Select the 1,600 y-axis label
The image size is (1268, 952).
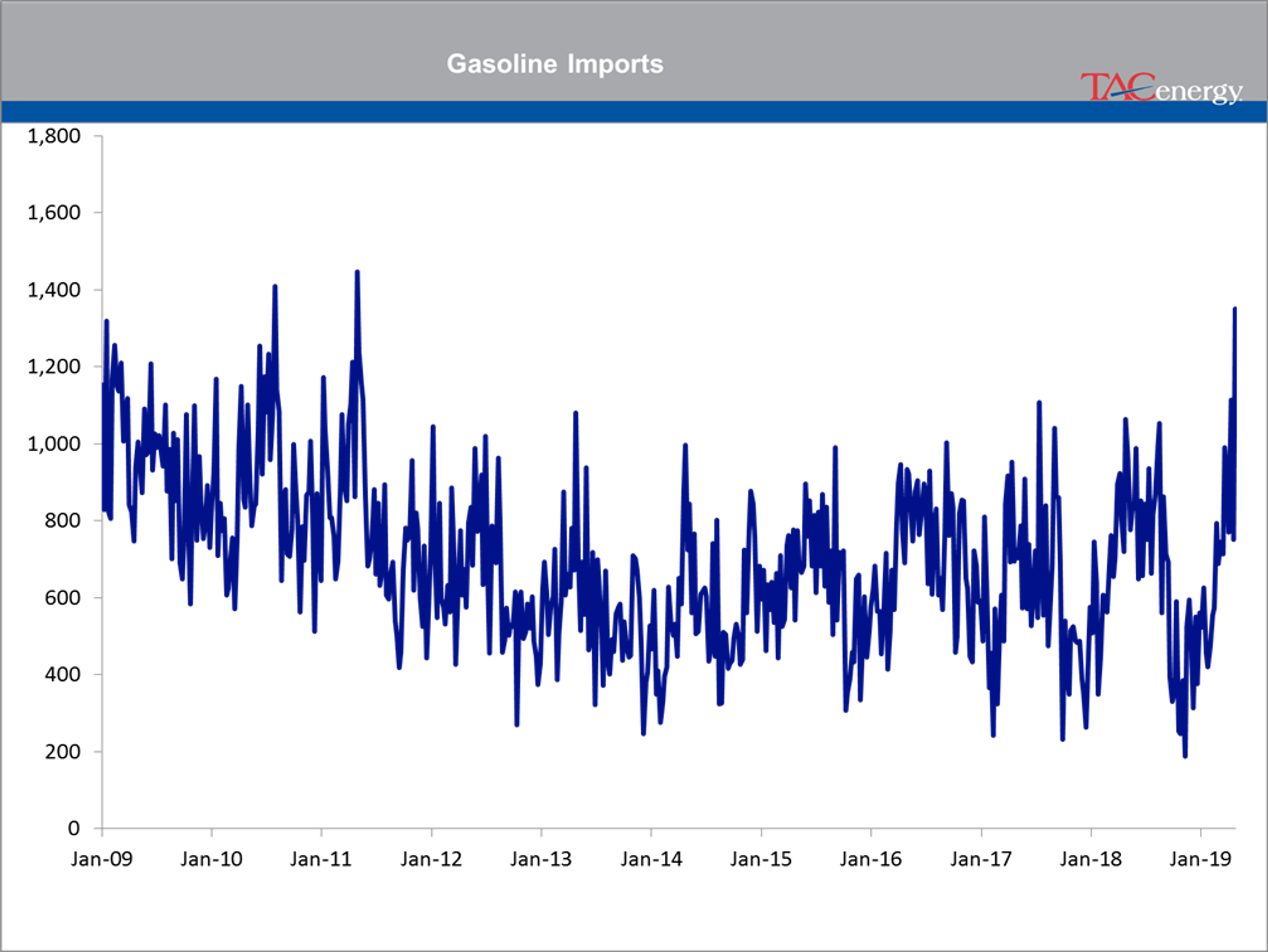click(x=54, y=213)
